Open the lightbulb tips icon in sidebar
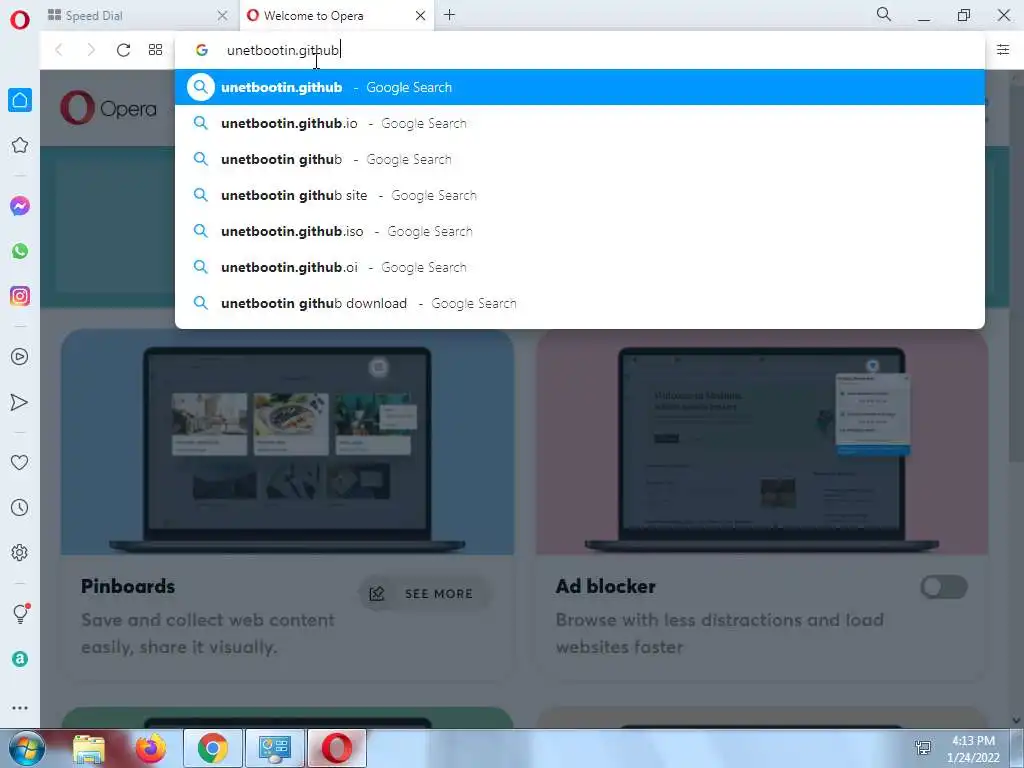Image resolution: width=1024 pixels, height=768 pixels. [x=21, y=613]
